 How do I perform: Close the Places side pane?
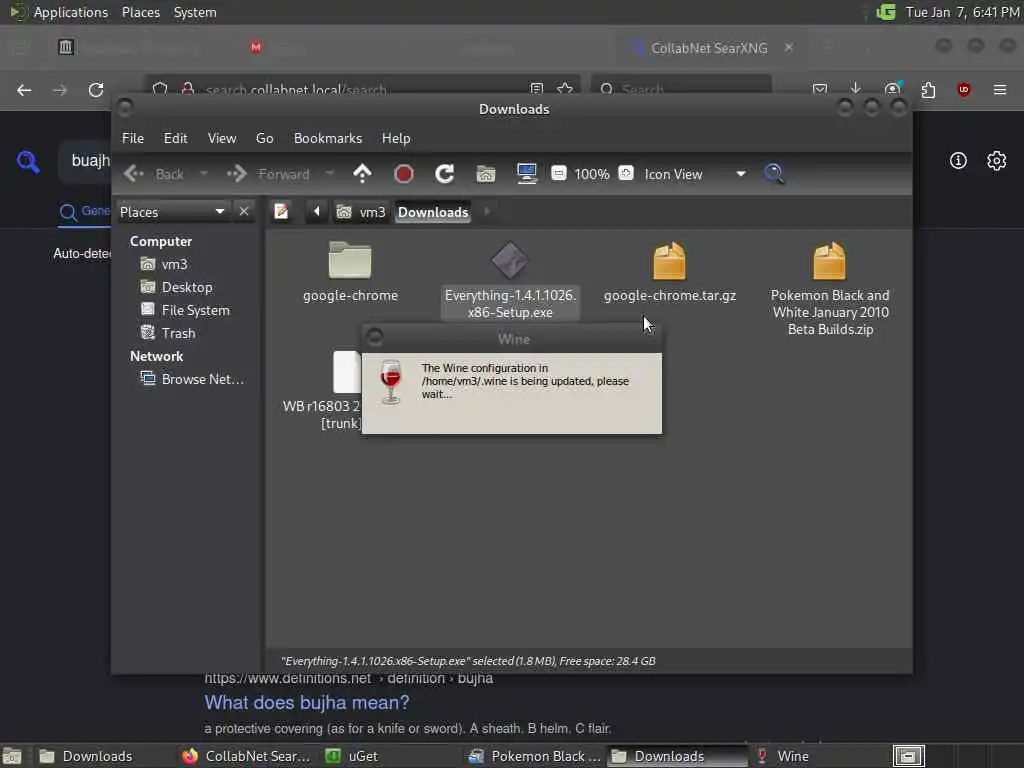pyautogui.click(x=244, y=212)
